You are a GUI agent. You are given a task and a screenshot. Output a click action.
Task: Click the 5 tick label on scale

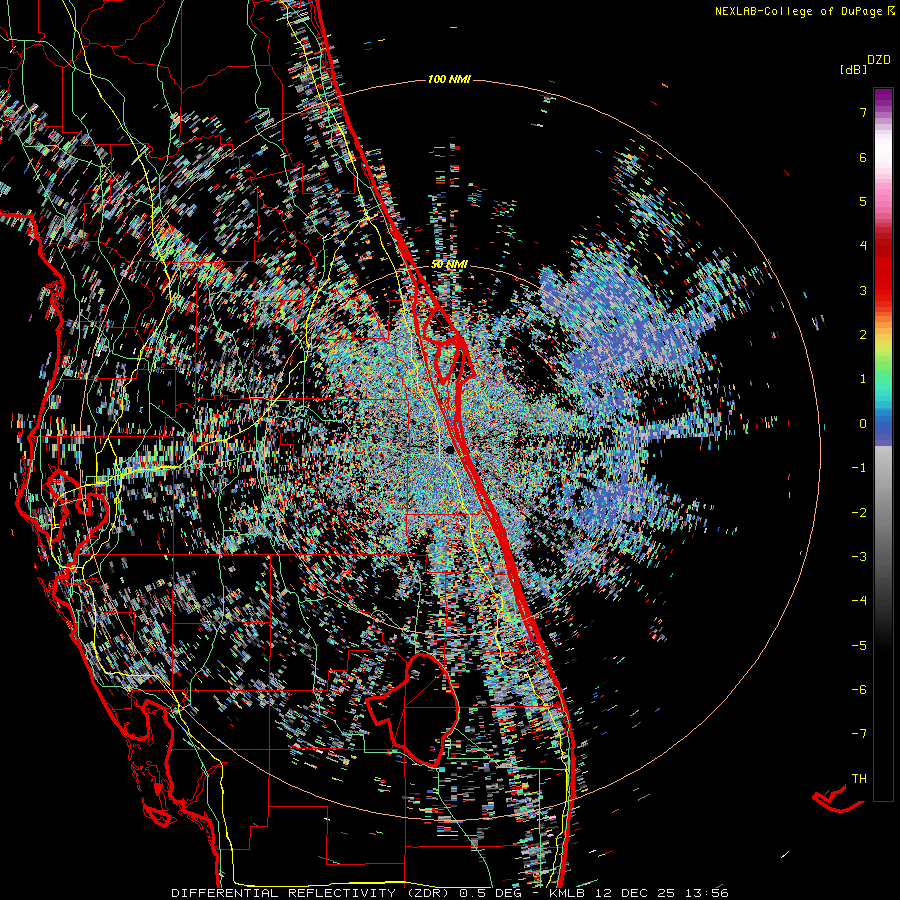[863, 201]
